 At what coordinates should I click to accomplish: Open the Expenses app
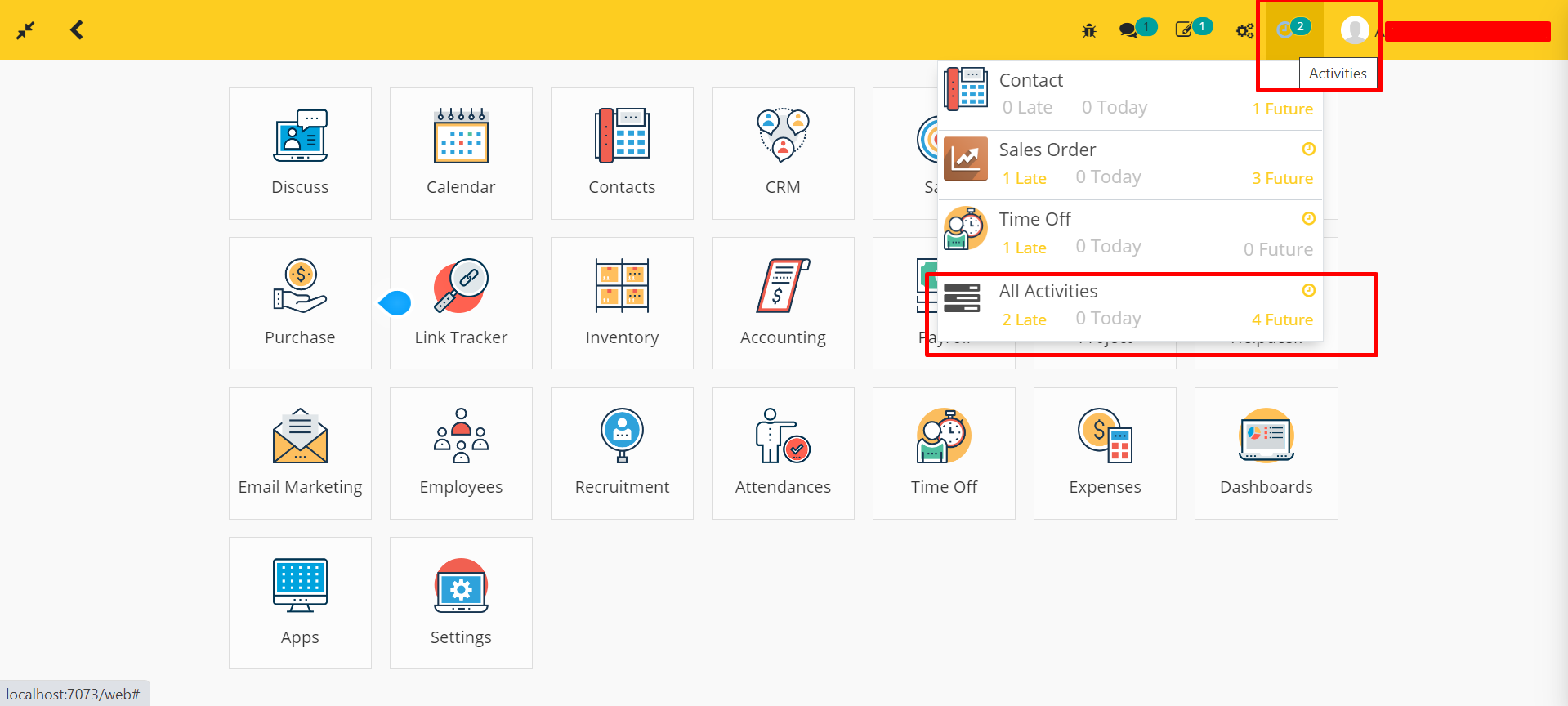pyautogui.click(x=1105, y=454)
